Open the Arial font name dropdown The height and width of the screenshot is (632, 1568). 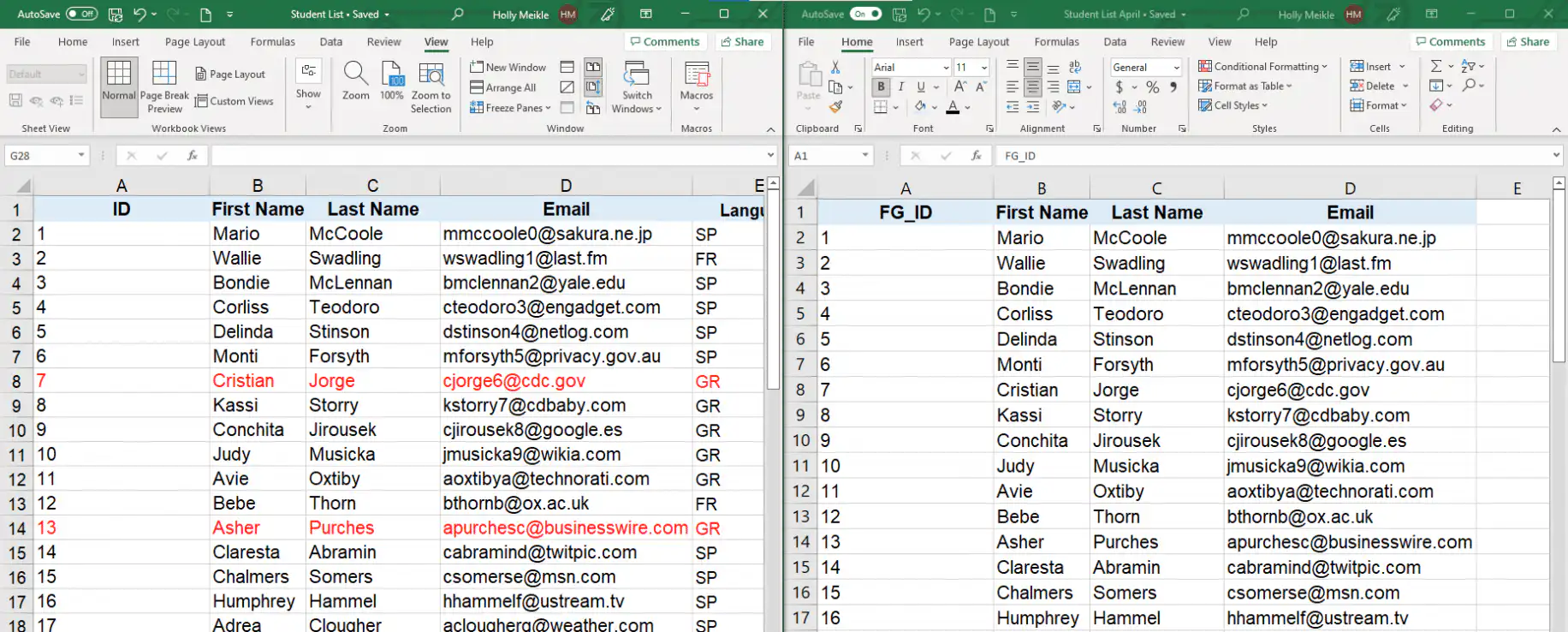click(x=947, y=68)
